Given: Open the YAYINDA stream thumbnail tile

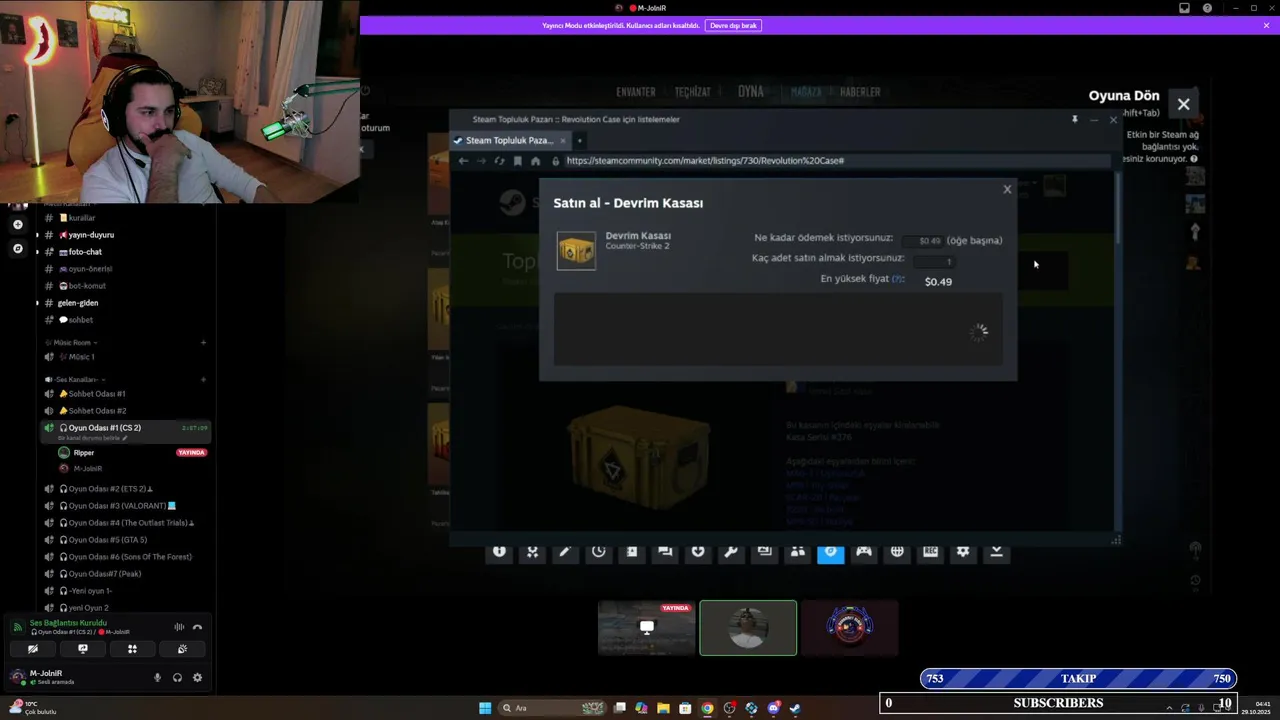Looking at the screenshot, I should click(x=646, y=628).
